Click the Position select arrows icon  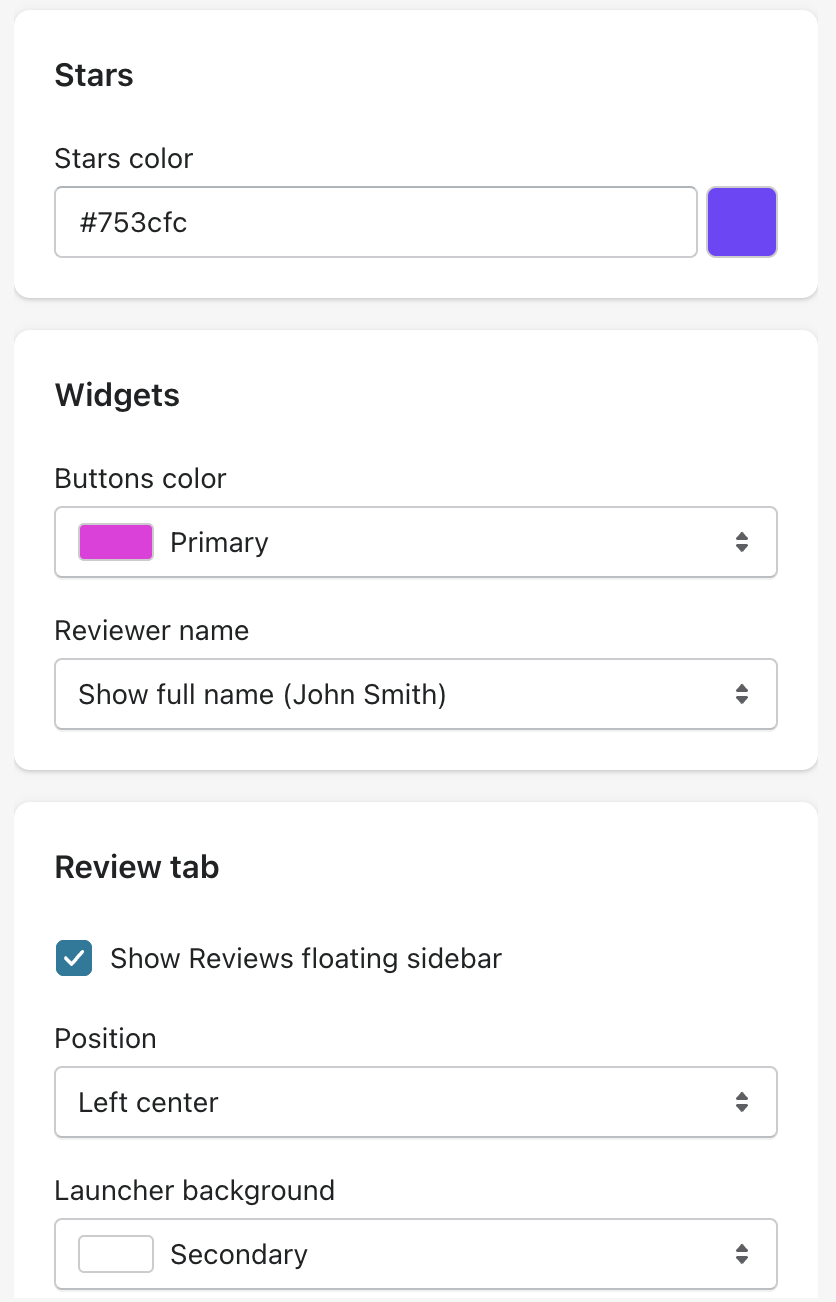(x=742, y=1102)
